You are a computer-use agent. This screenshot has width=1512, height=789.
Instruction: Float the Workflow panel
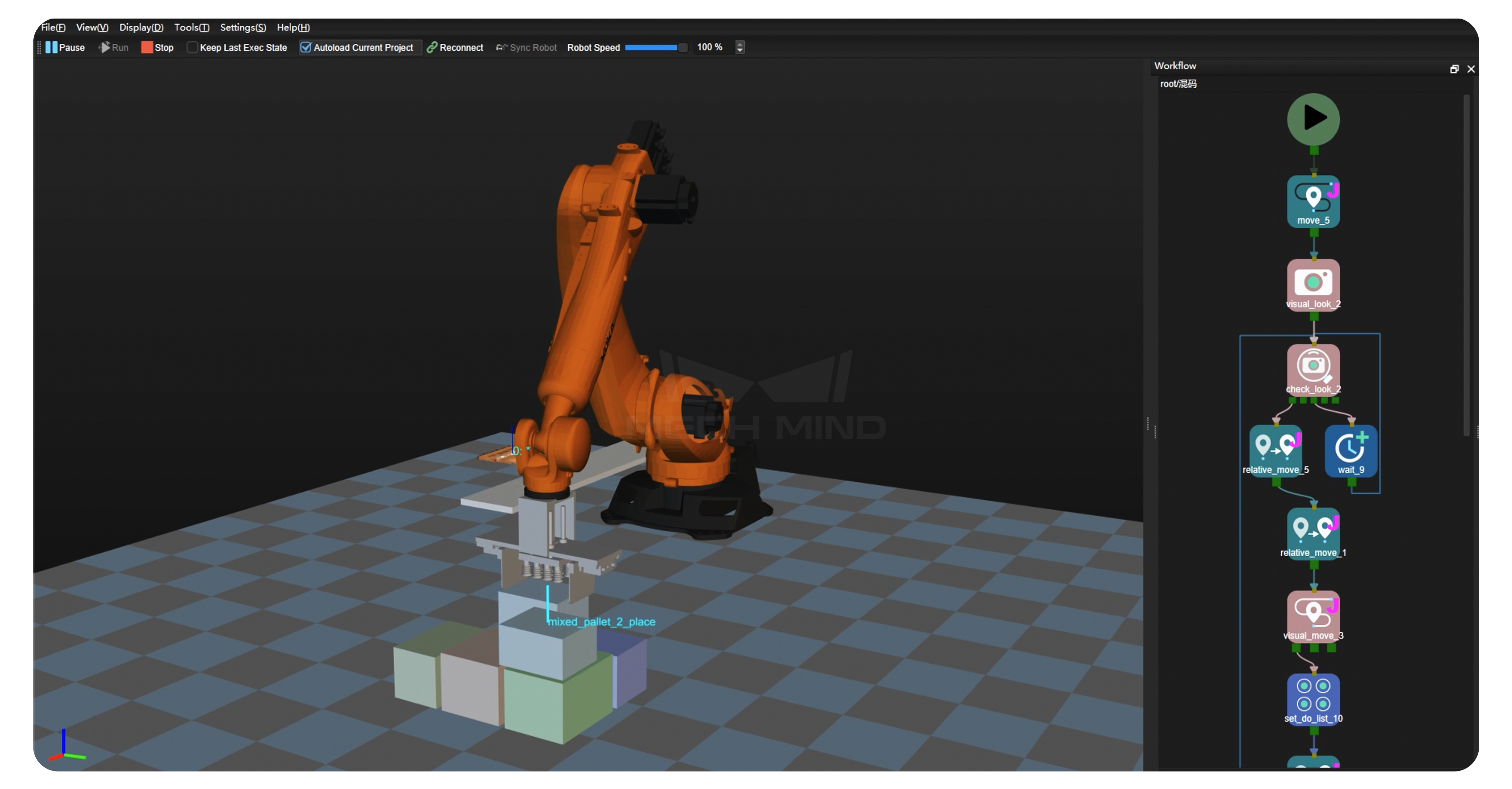(x=1454, y=69)
